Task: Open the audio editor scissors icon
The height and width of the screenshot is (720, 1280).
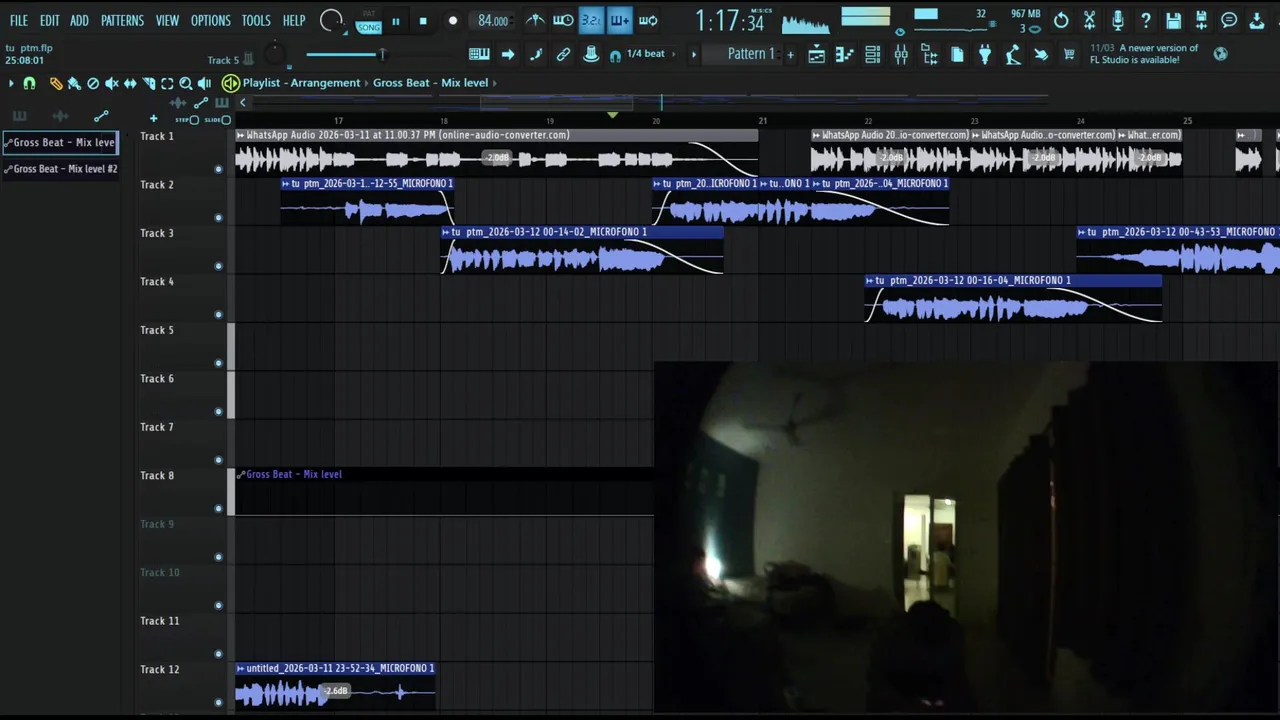Action: [x=1089, y=20]
